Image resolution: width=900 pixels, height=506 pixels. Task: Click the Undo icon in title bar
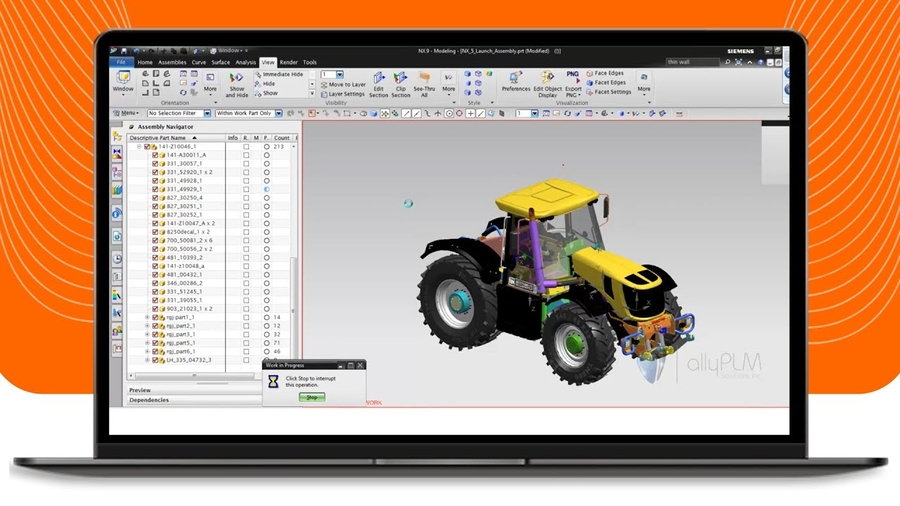pos(135,51)
